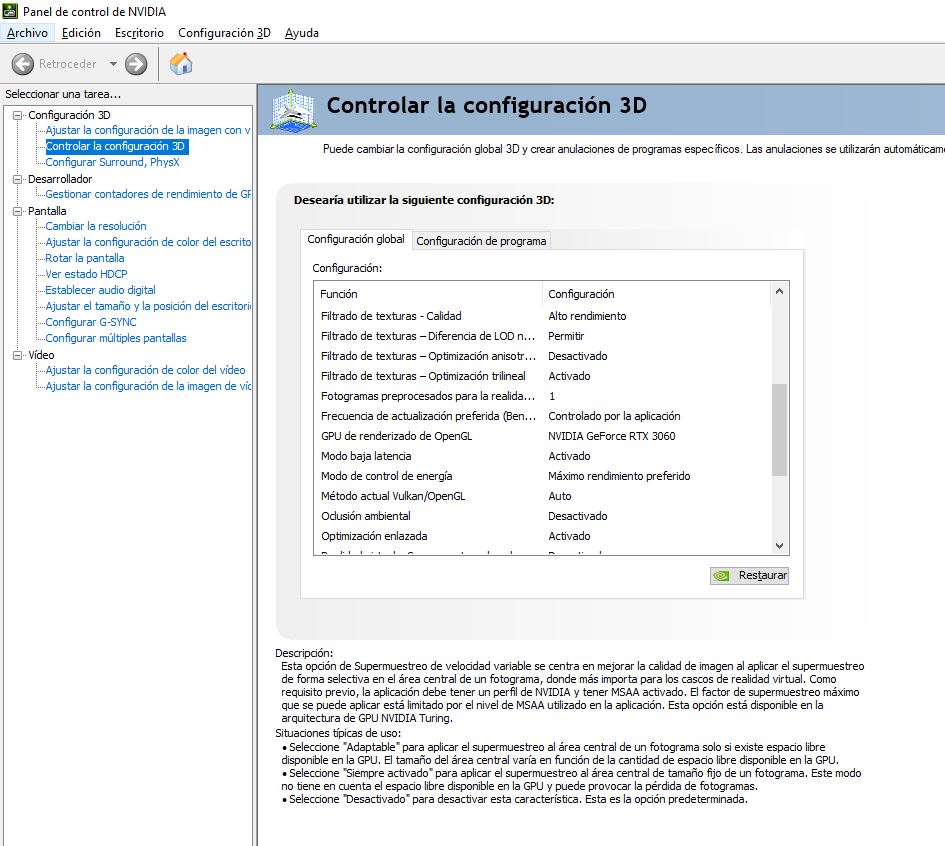Select Filtrado de texturas – Optimización anisotr… row
The height and width of the screenshot is (846, 945).
tap(542, 356)
